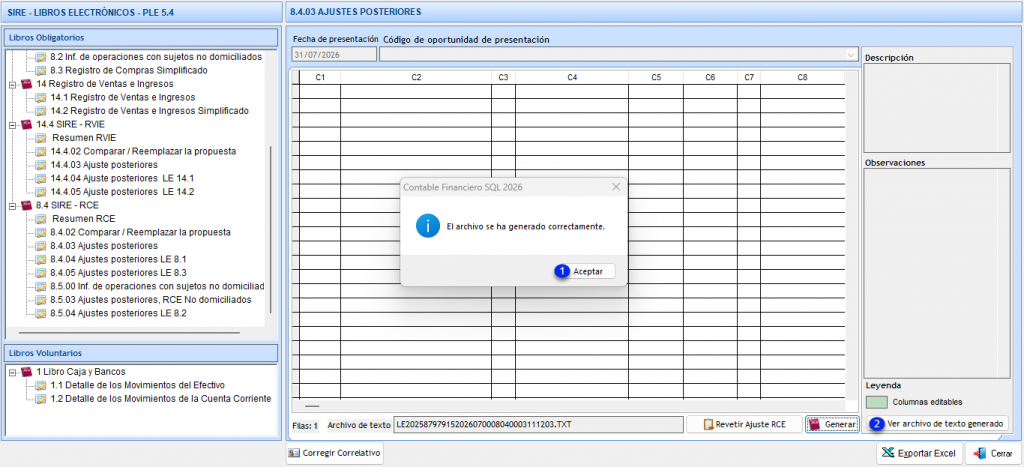Click icon beside 14.4.02 Comparar / Reemplazar
1024x467 pixels.
(40, 151)
